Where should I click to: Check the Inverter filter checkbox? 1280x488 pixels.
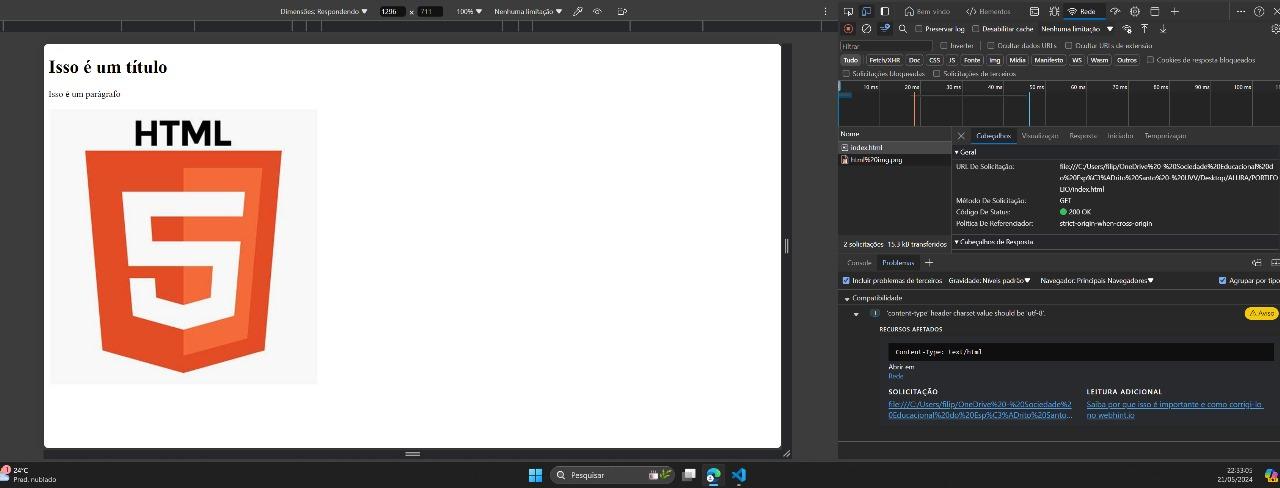pos(943,45)
